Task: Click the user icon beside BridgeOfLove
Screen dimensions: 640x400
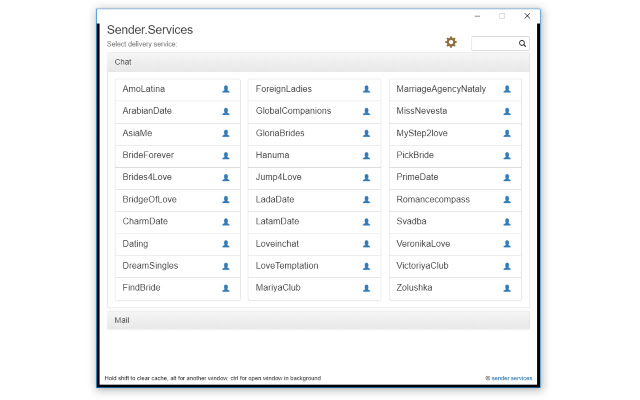Action: coord(226,199)
